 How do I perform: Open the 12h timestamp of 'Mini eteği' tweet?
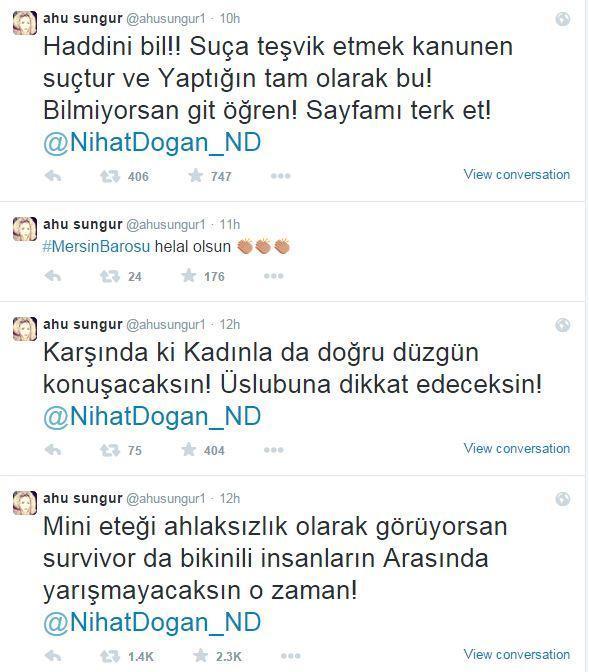tap(230, 498)
